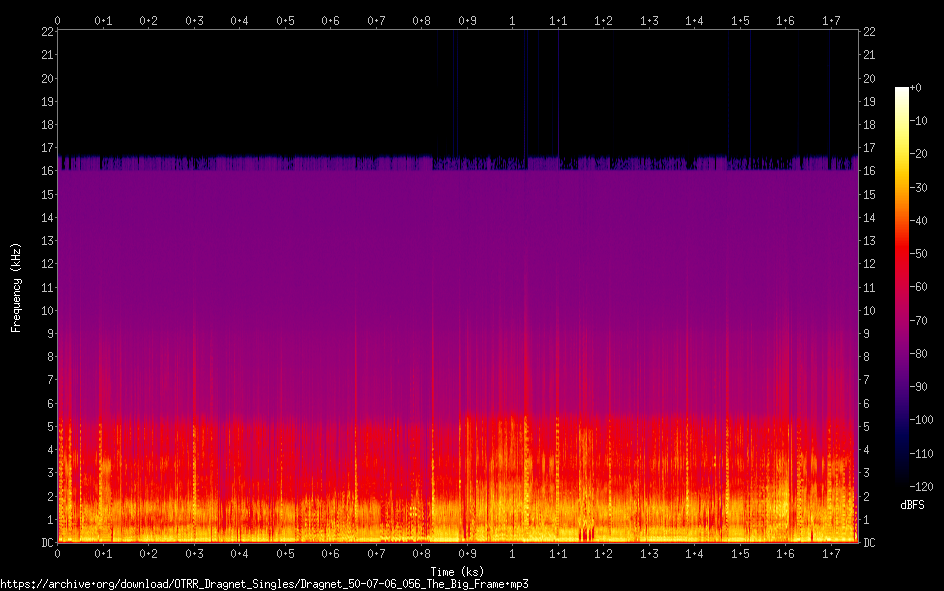Click the DC label on right axis
944x591 pixels.
click(869, 542)
